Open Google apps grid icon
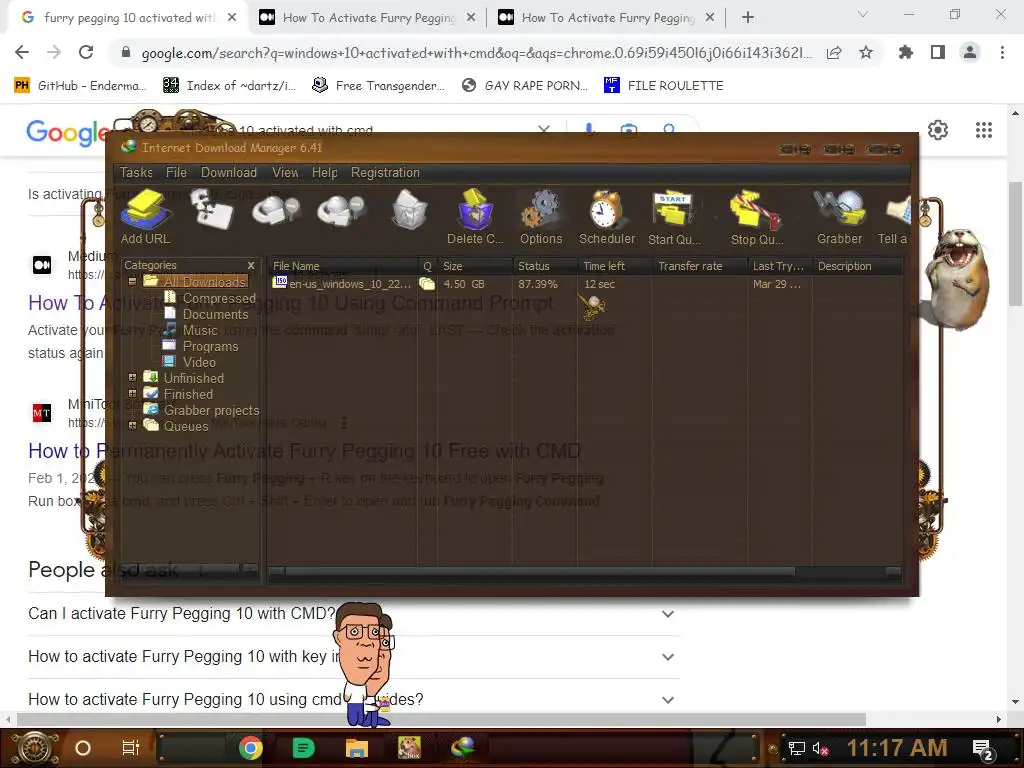Screen dimensions: 1024x768 pos(984,130)
